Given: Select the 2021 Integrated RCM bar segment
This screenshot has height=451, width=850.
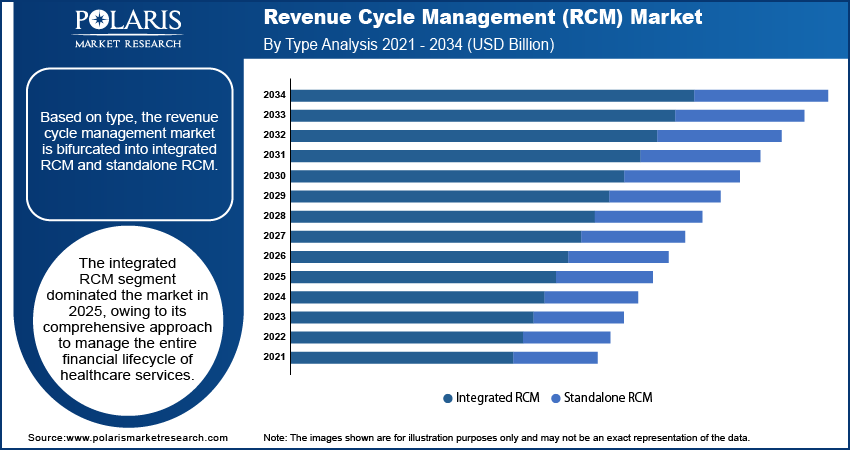Looking at the screenshot, I should [402, 357].
